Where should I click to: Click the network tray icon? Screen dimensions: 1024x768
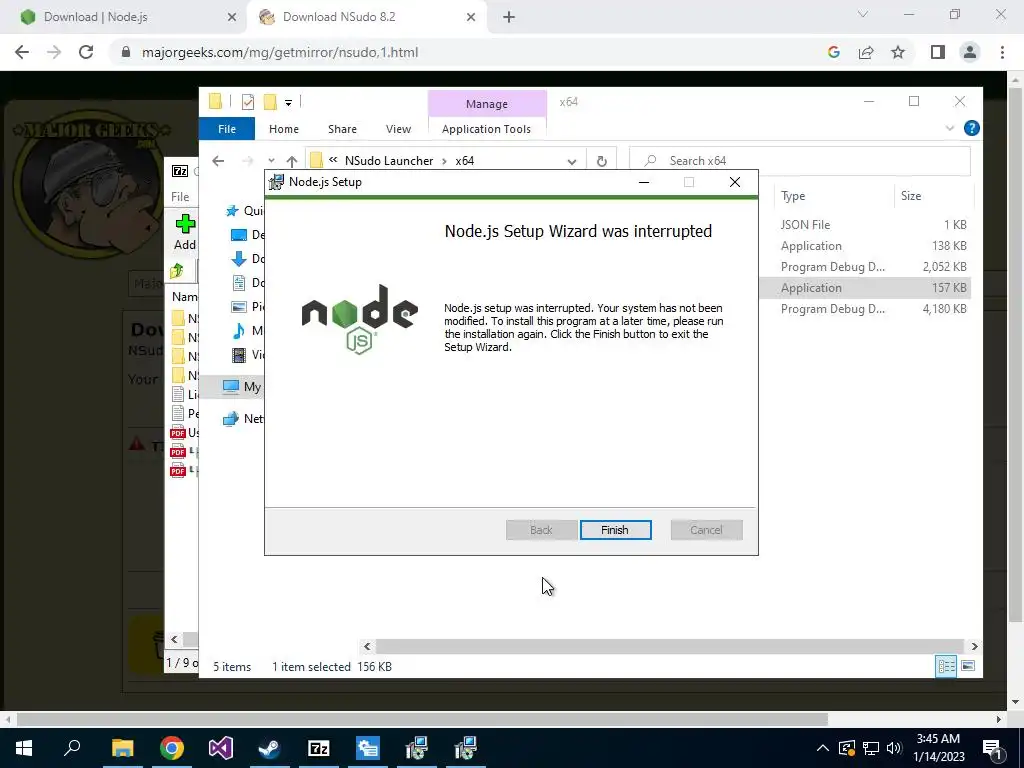[871, 748]
